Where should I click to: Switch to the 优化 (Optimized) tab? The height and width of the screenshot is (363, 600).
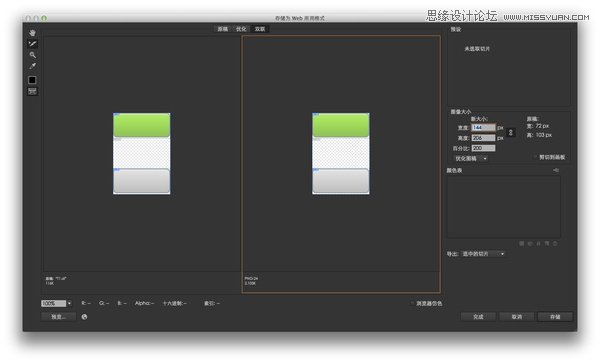click(x=241, y=29)
